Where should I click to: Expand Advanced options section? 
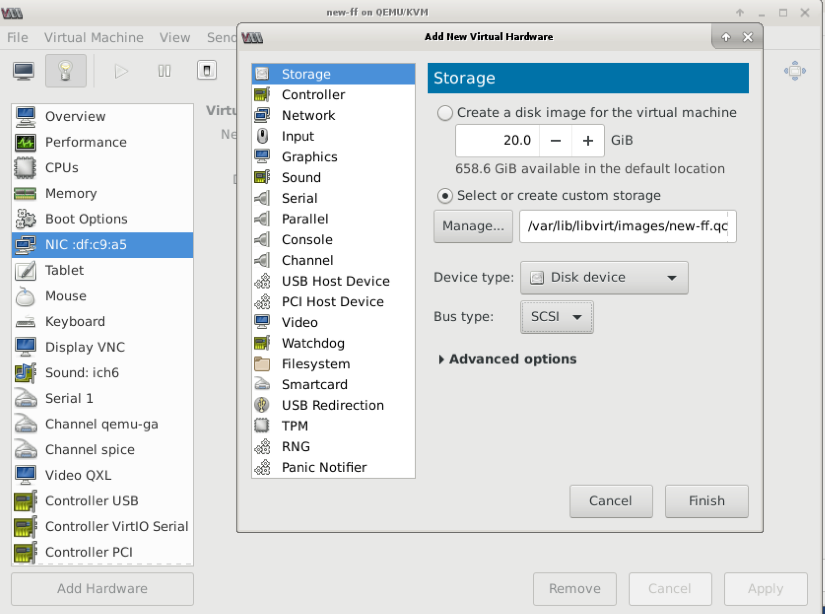[x=508, y=359]
